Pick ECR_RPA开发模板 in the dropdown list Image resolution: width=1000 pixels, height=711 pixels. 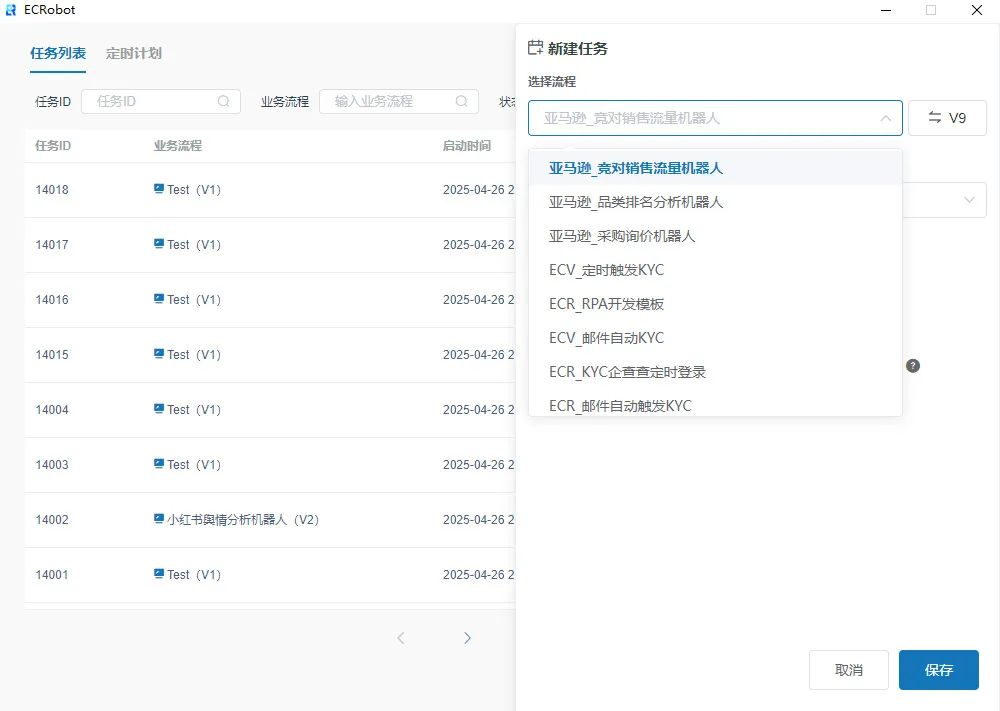pyautogui.click(x=606, y=304)
